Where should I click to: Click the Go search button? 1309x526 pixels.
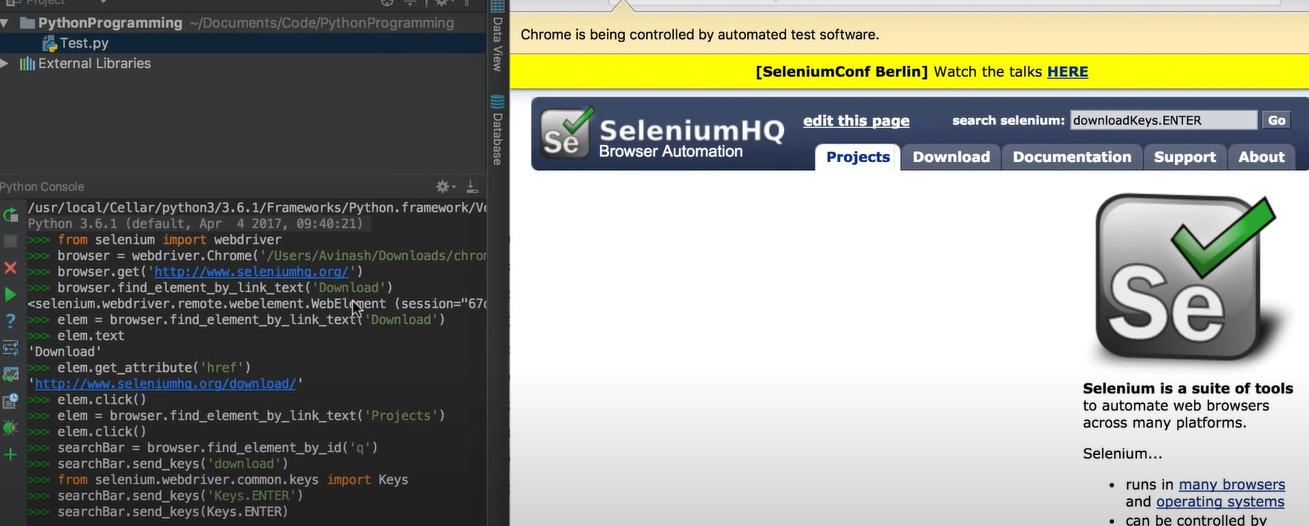point(1276,120)
